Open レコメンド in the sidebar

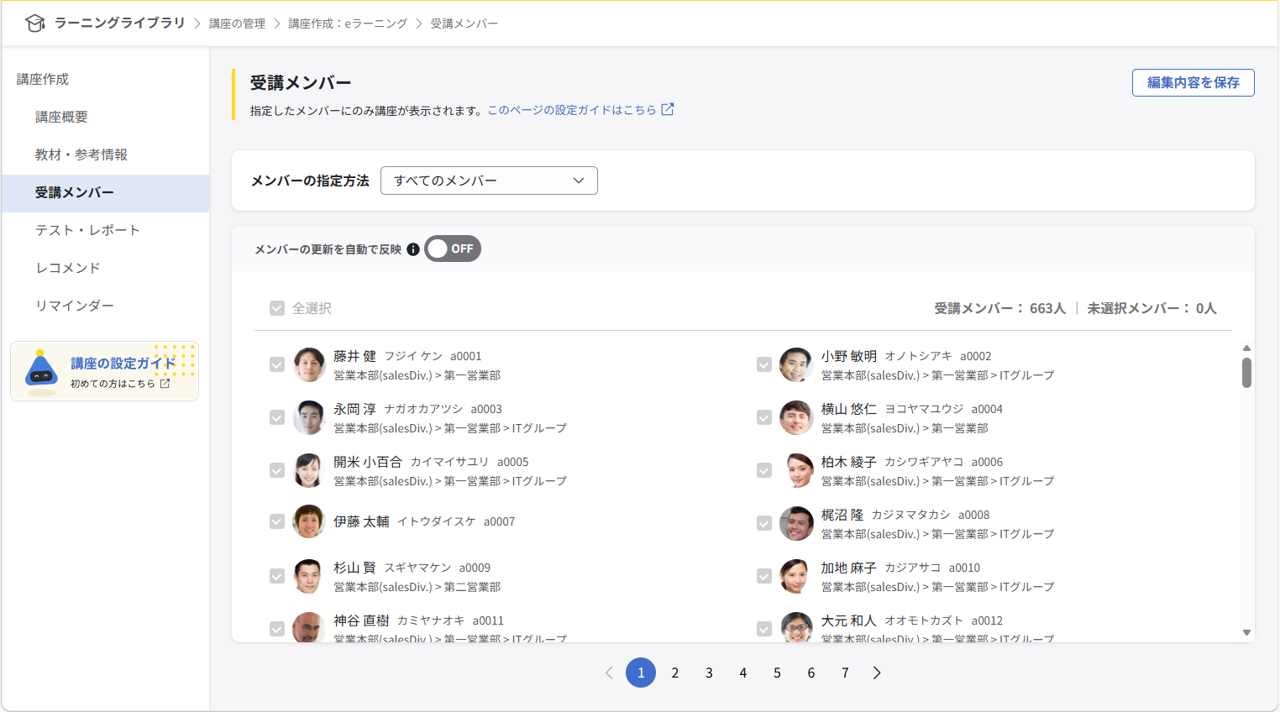(x=105, y=268)
